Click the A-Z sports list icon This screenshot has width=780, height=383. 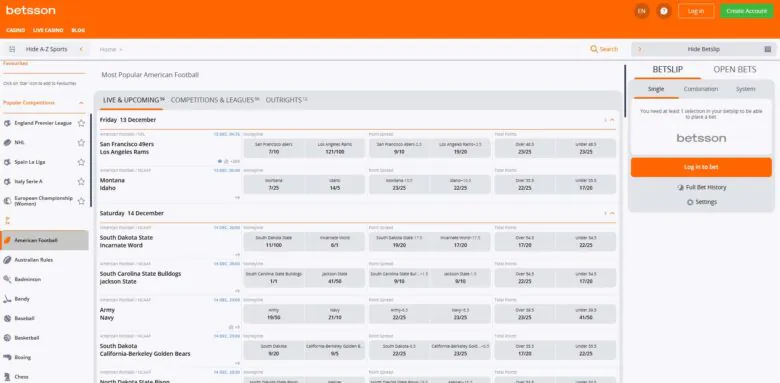pos(12,49)
